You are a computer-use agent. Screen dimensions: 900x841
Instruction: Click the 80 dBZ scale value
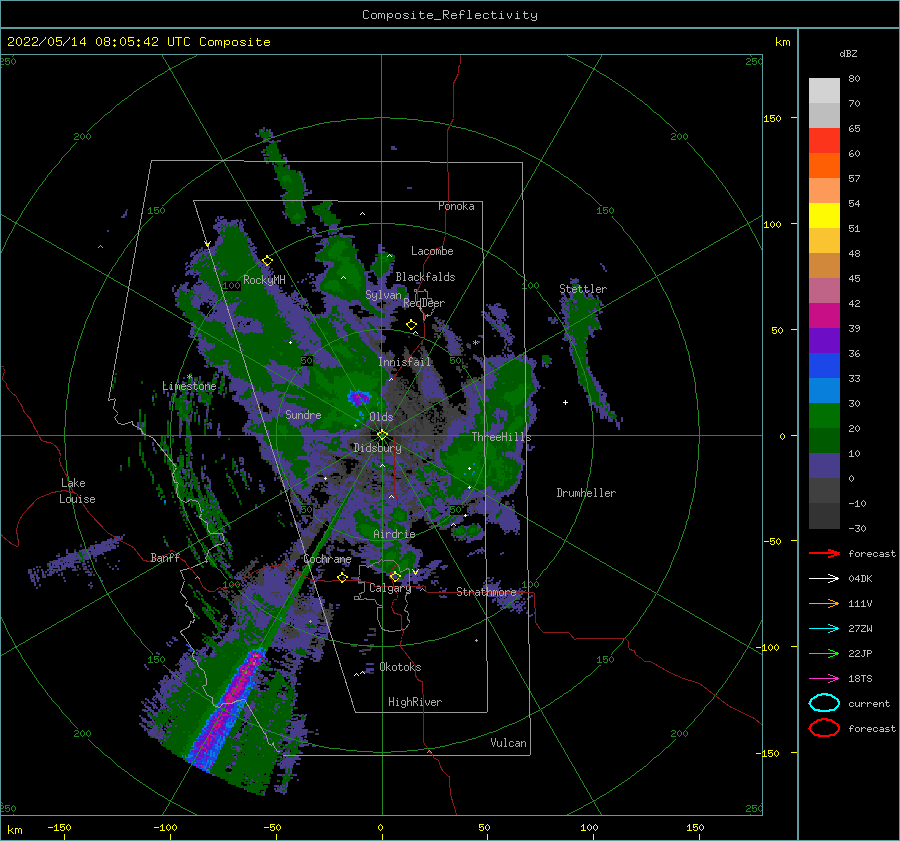pyautogui.click(x=854, y=78)
